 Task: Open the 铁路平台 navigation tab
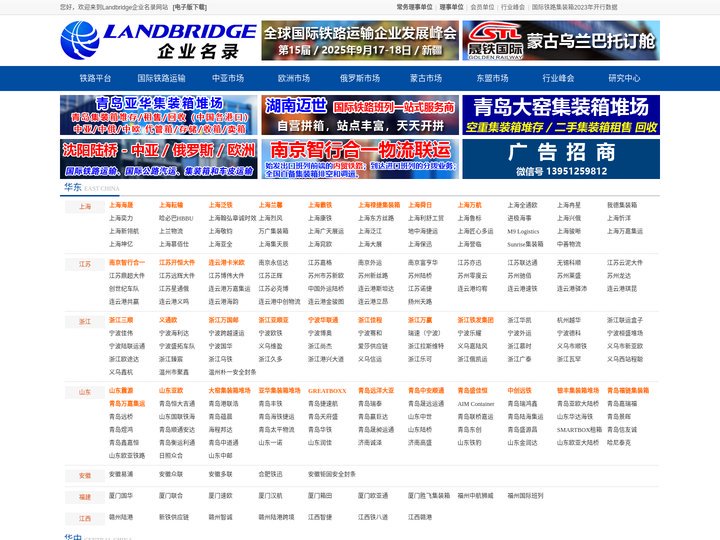pos(96,78)
